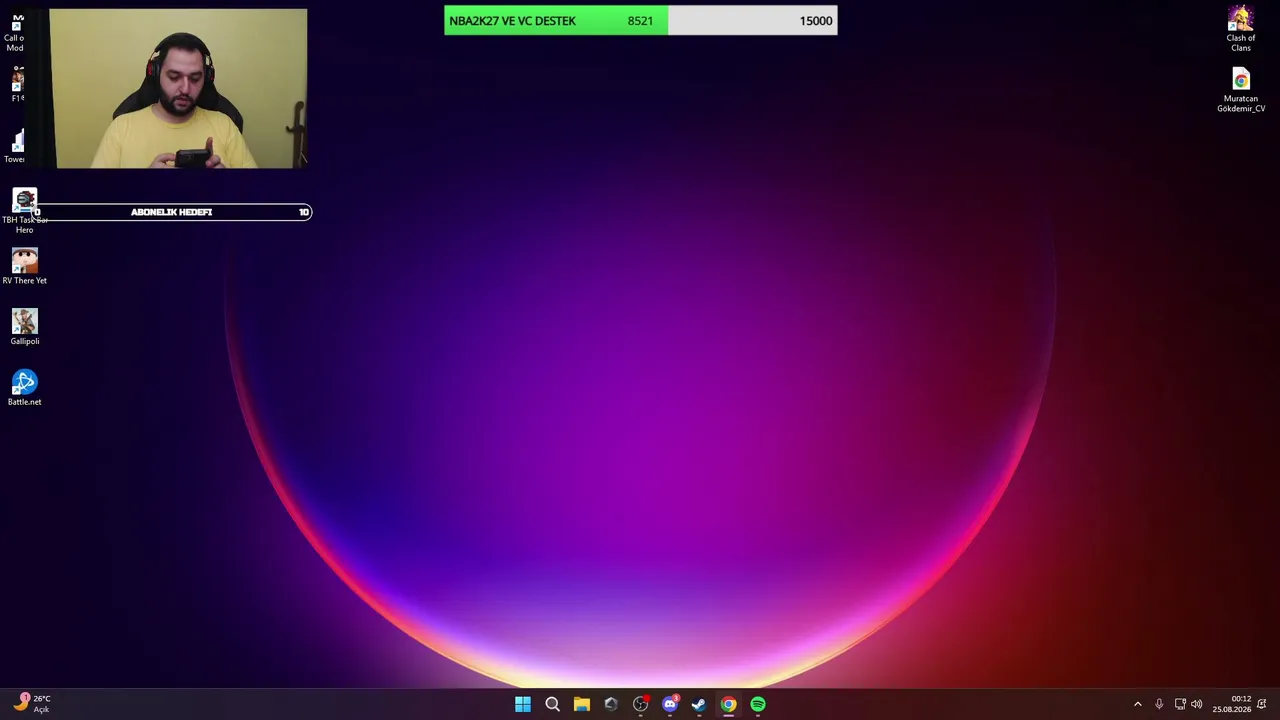Open Steam from the taskbar

pyautogui.click(x=699, y=704)
